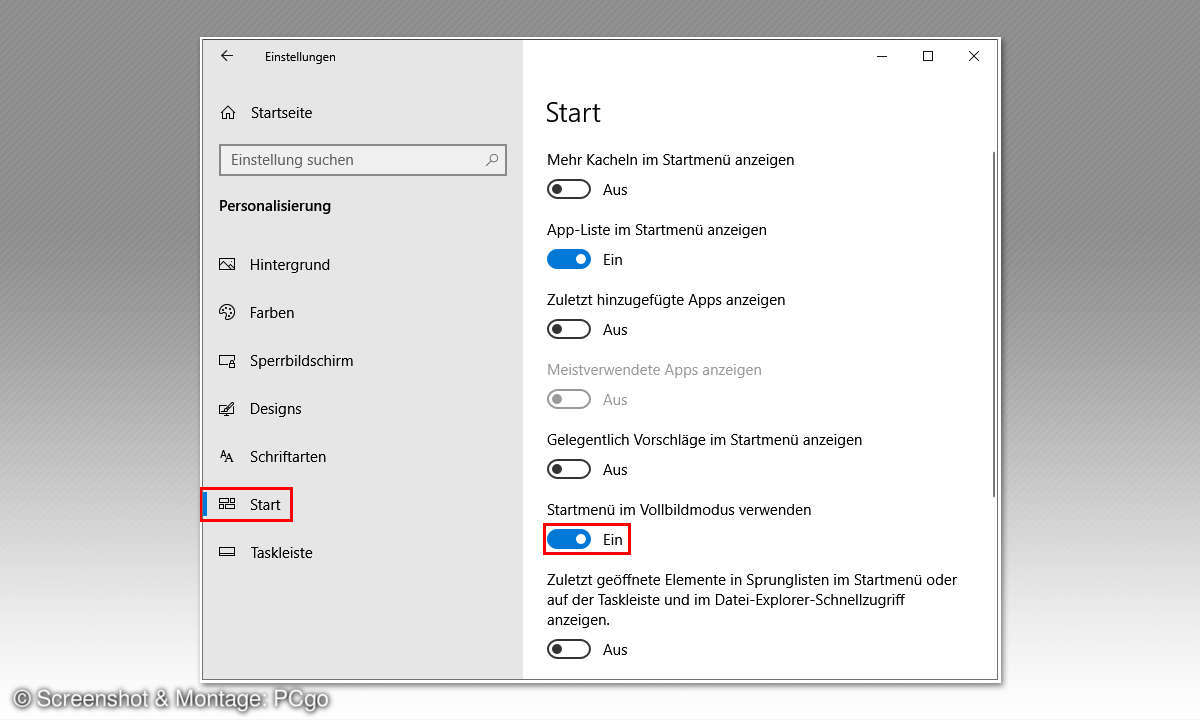Click the 'Einstellungen' window title text
The width and height of the screenshot is (1200, 720).
300,57
